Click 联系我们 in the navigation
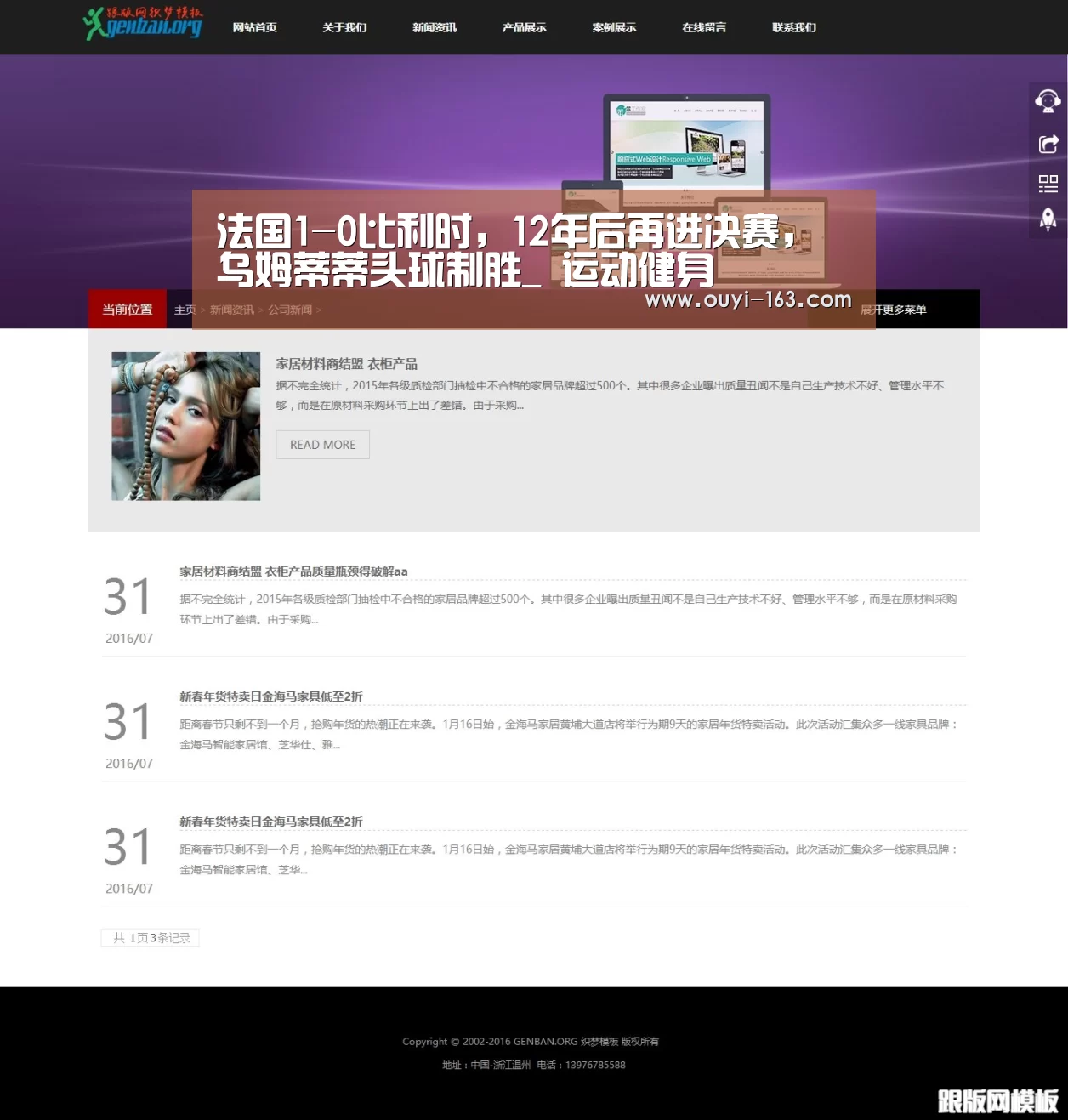Image resolution: width=1068 pixels, height=1120 pixels. [794, 27]
